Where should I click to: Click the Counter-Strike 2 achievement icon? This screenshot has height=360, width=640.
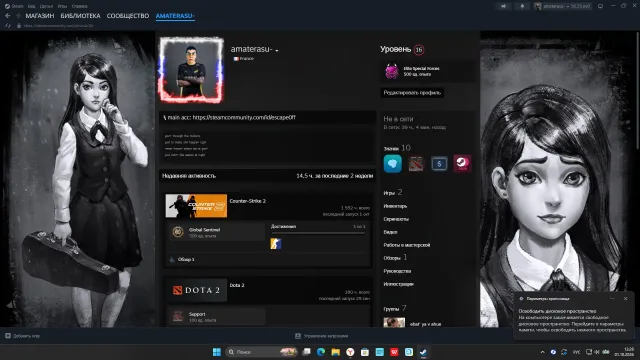[x=276, y=244]
